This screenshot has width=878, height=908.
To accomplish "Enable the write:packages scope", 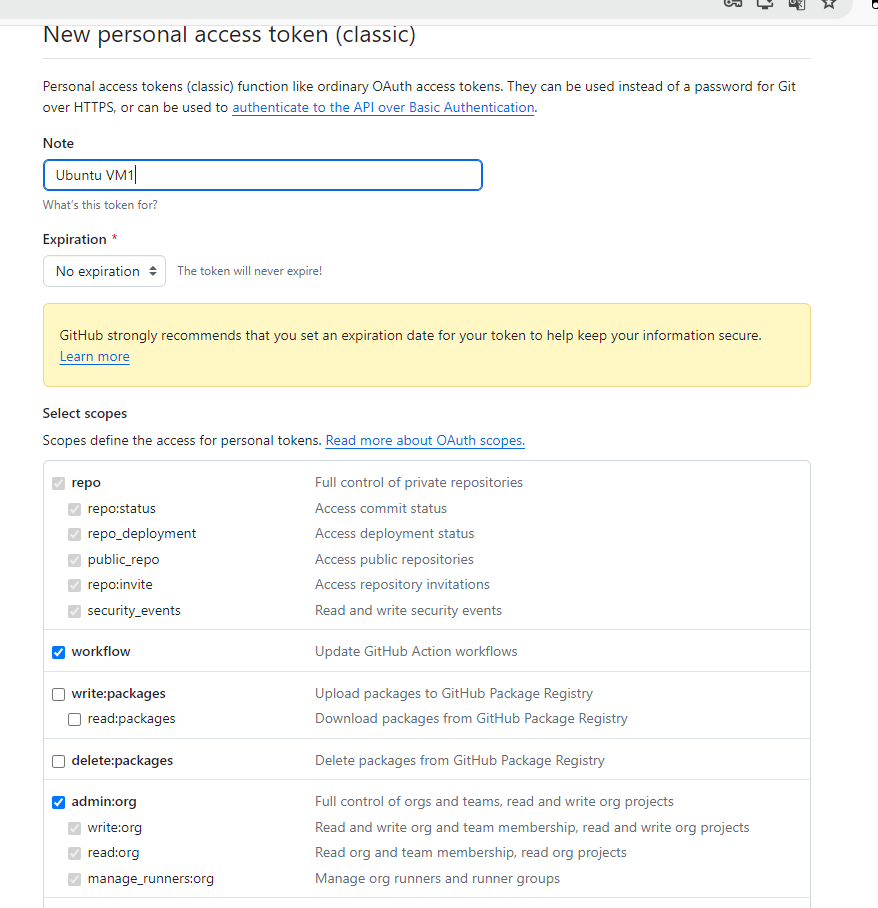I will point(59,694).
